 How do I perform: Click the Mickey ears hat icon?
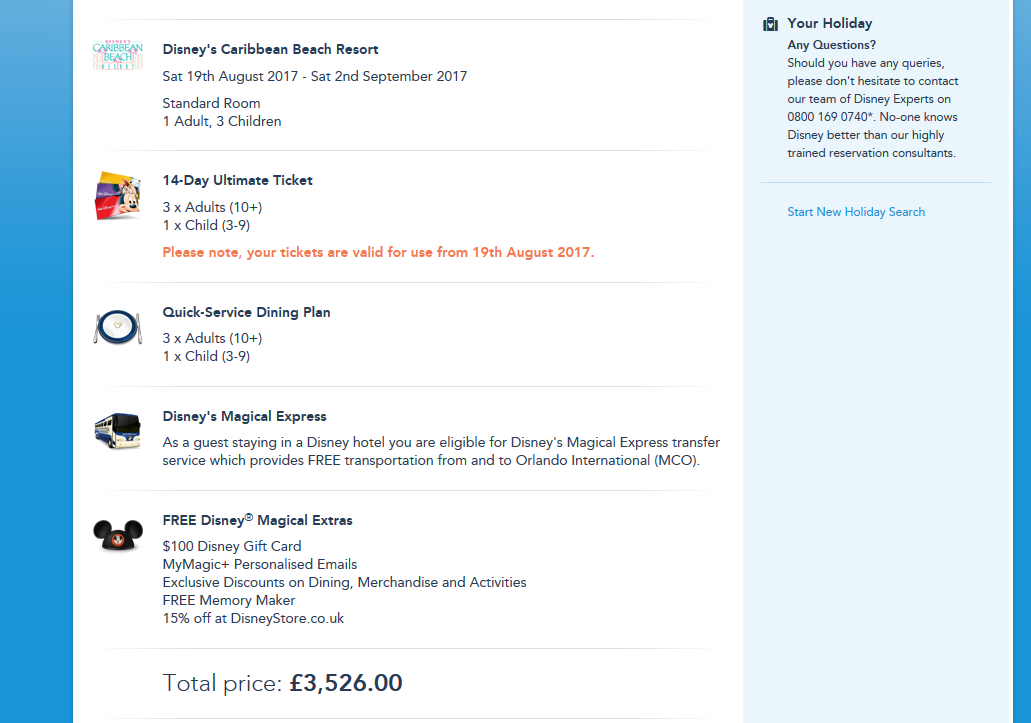[x=118, y=535]
